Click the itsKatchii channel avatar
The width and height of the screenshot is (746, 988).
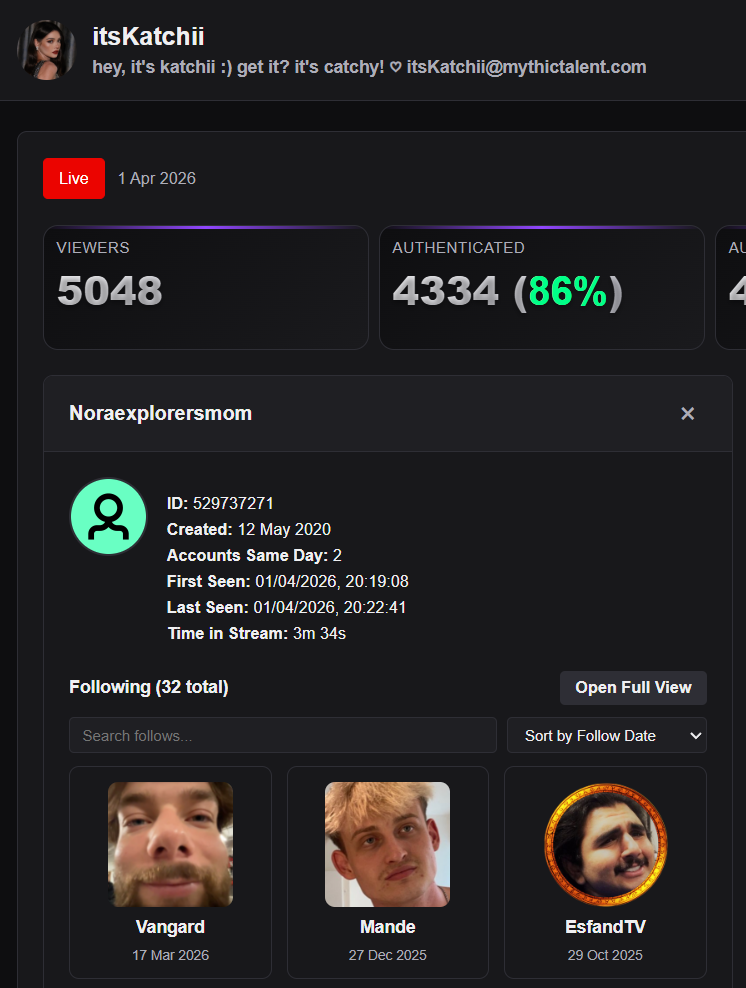(47, 50)
